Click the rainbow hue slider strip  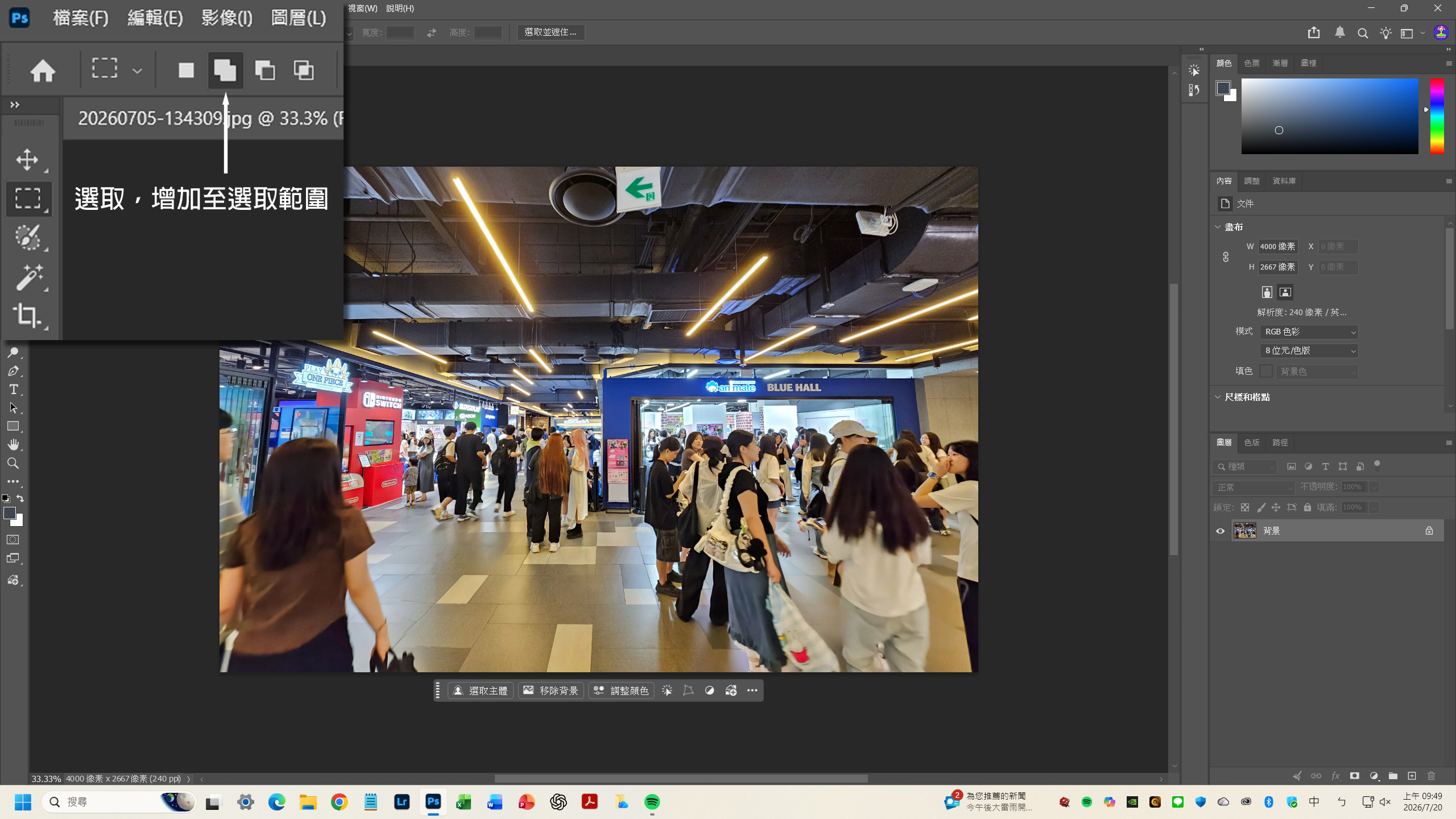tap(1437, 116)
